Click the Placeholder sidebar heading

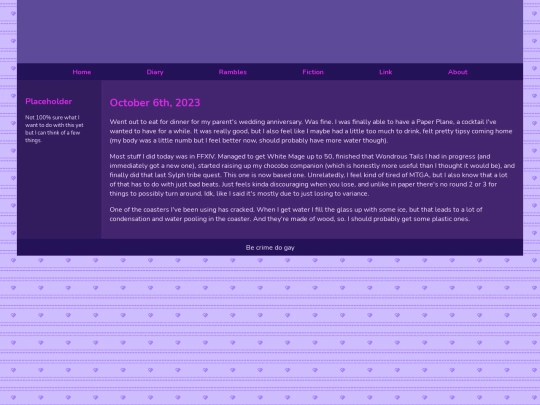click(x=49, y=101)
